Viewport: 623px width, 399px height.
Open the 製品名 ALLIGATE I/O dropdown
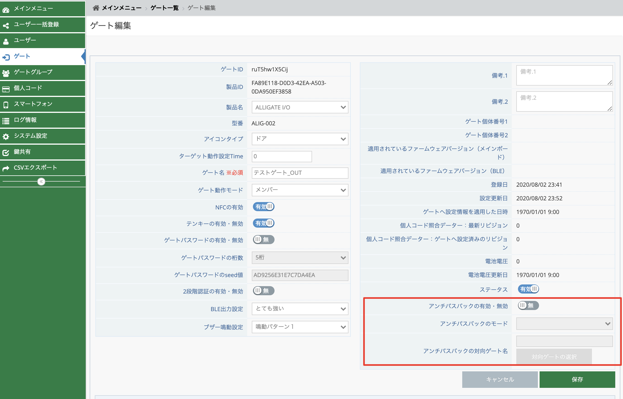[300, 107]
